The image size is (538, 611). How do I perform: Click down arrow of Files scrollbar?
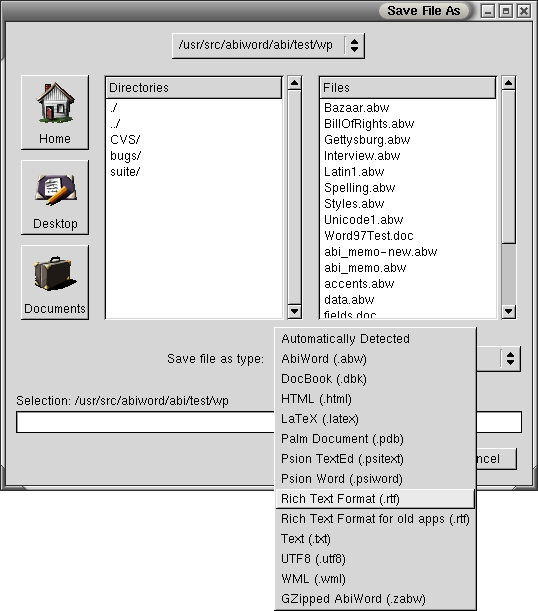click(508, 311)
